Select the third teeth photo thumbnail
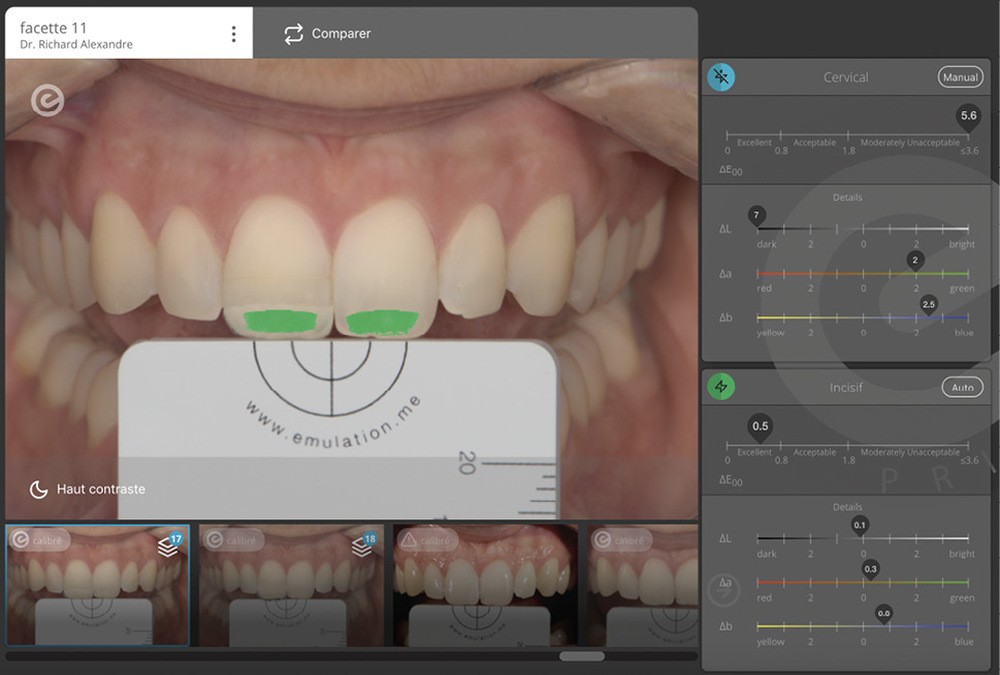This screenshot has width=1000, height=675. point(485,585)
